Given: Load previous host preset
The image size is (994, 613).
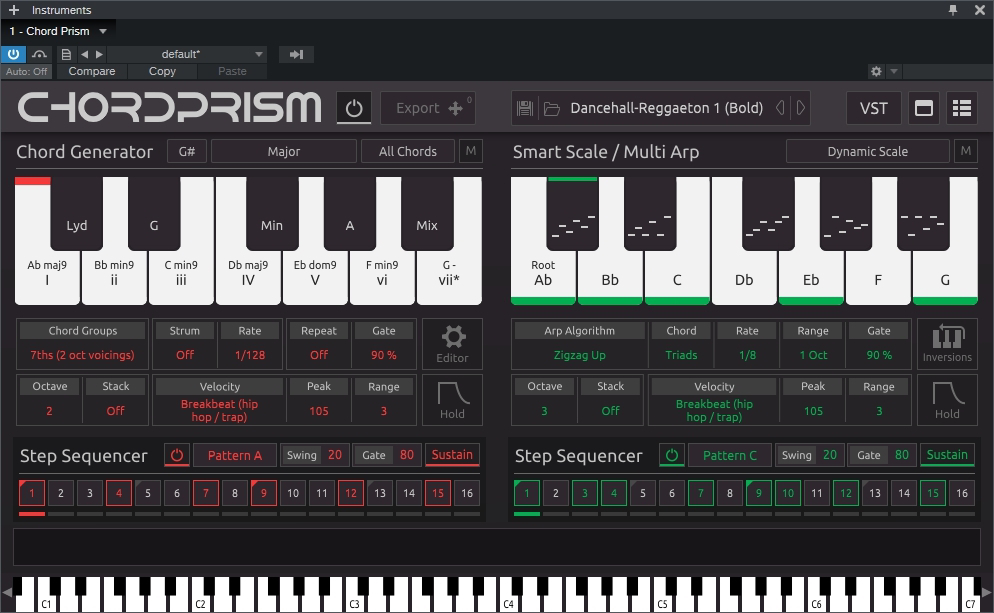Looking at the screenshot, I should pyautogui.click(x=84, y=55).
